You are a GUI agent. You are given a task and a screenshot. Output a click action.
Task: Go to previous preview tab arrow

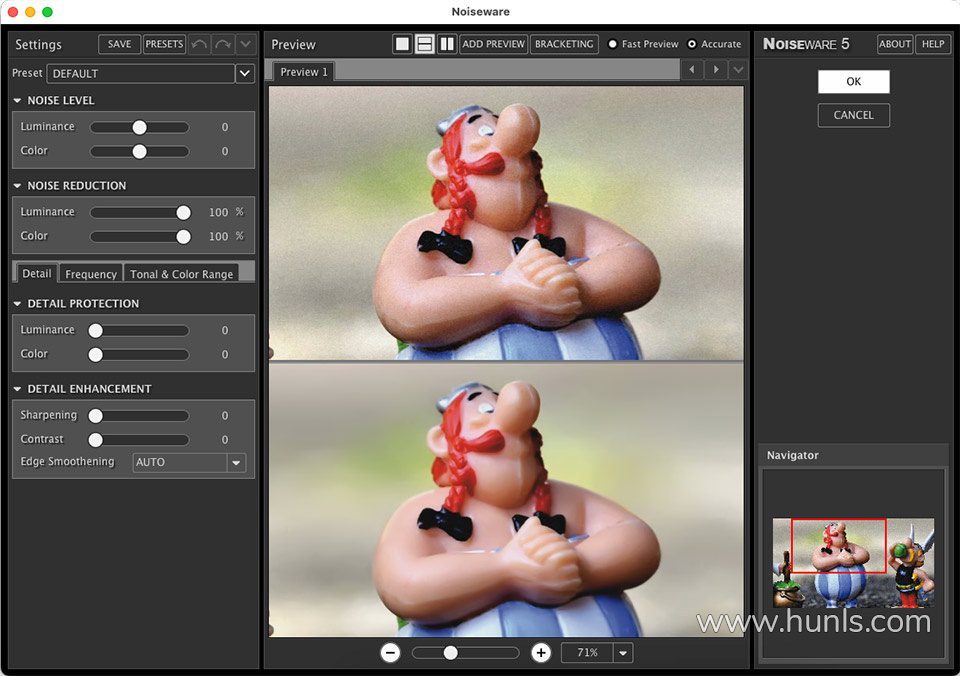[x=692, y=70]
